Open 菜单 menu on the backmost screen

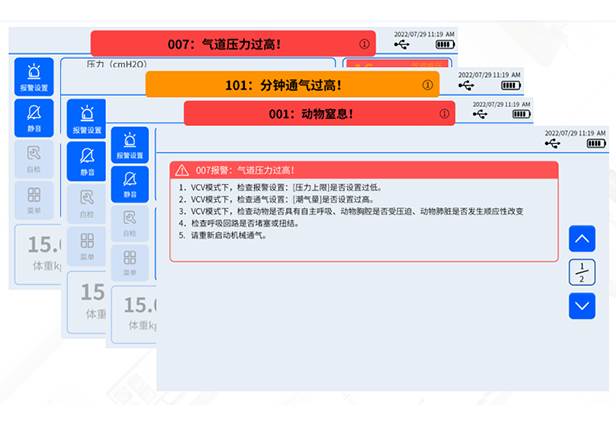[34, 198]
